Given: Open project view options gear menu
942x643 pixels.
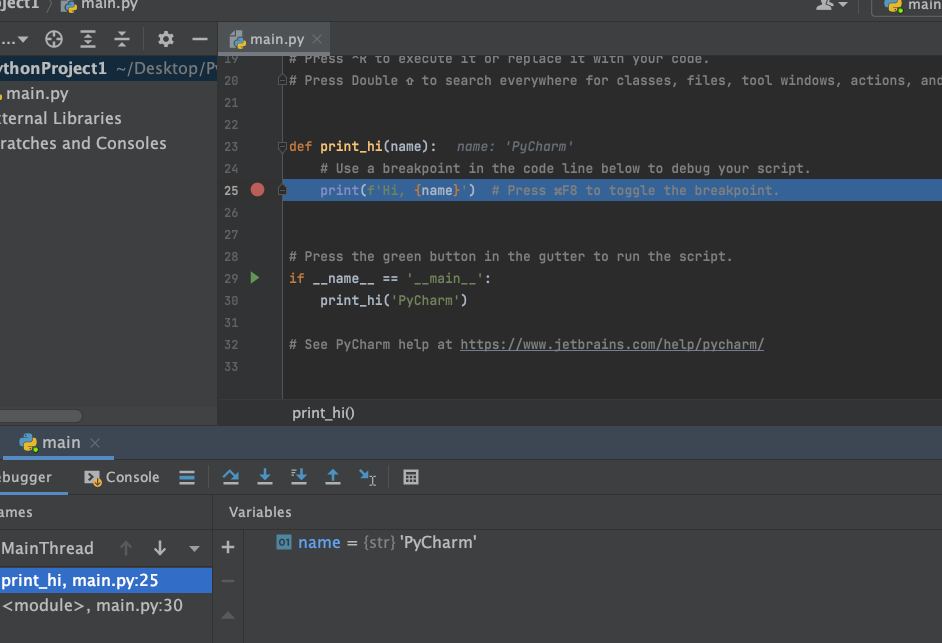Looking at the screenshot, I should pos(166,39).
